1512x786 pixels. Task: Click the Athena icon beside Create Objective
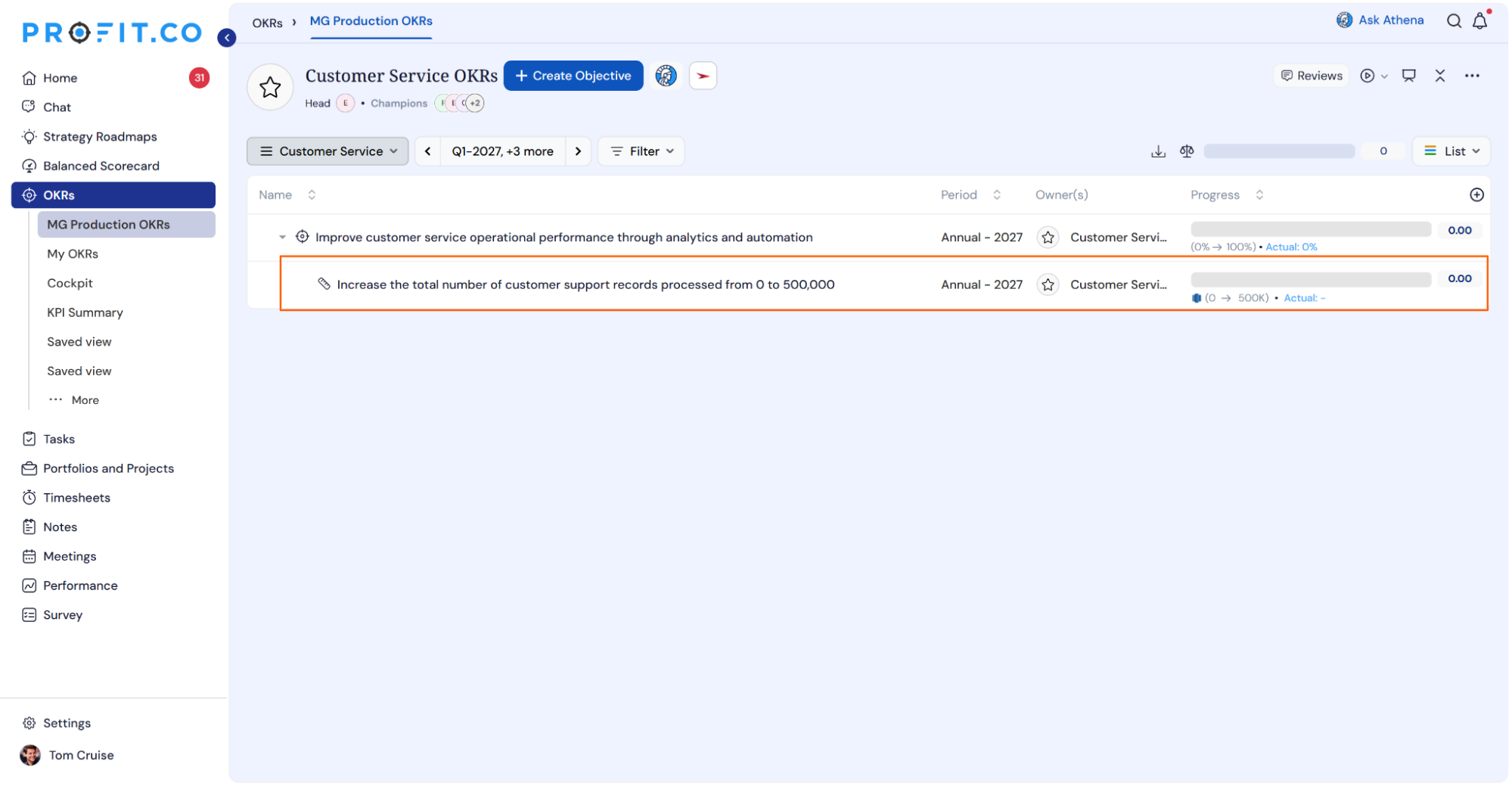coord(666,76)
